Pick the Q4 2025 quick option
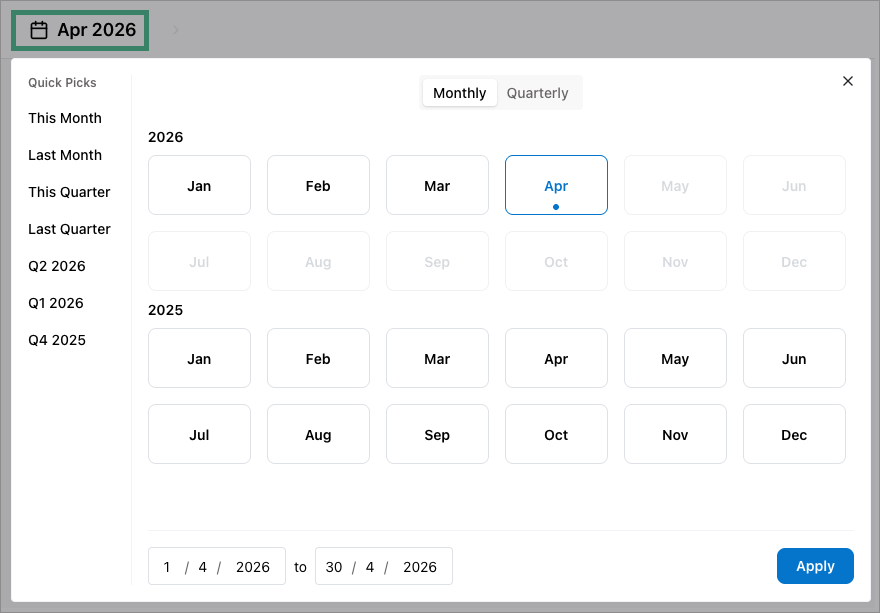Screen dimensions: 880x613 57,340
